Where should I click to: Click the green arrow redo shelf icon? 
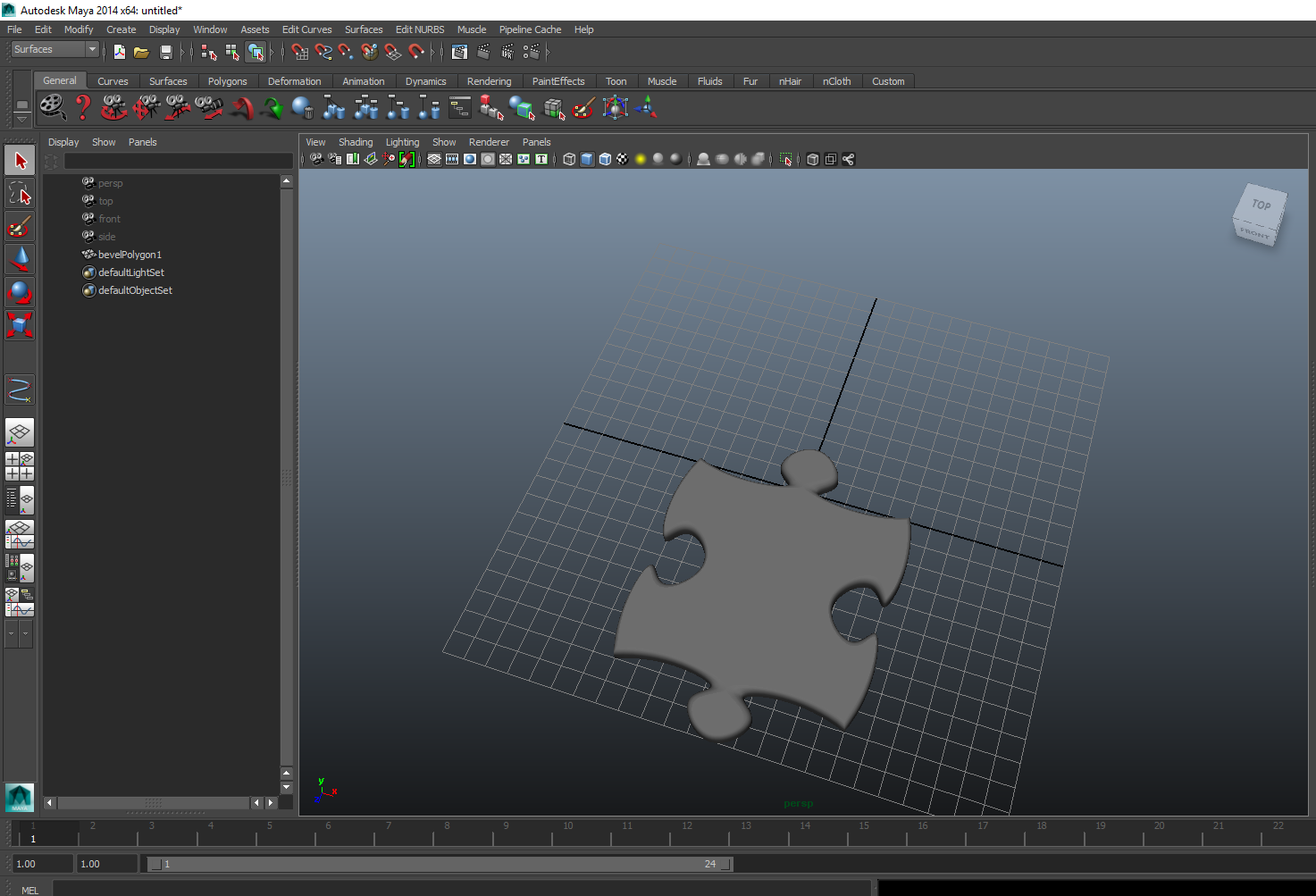[272, 108]
